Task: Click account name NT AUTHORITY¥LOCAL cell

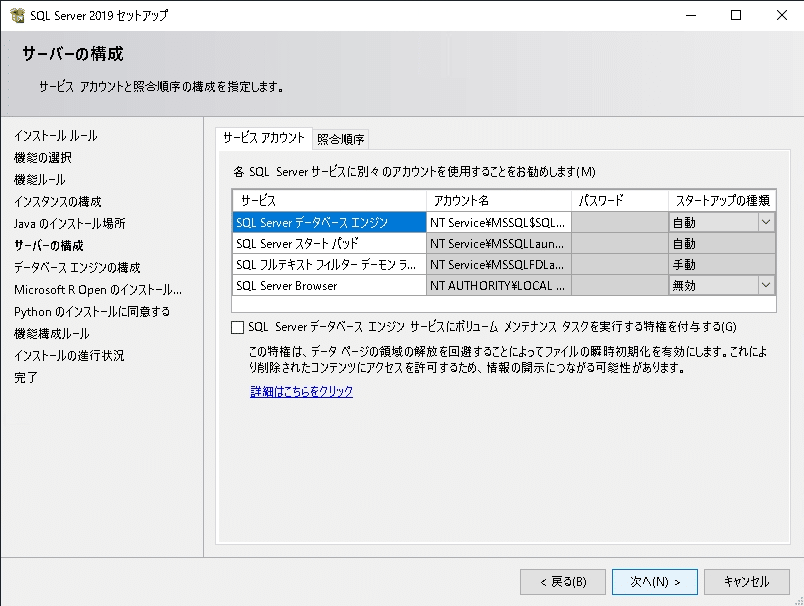Action: (498, 286)
